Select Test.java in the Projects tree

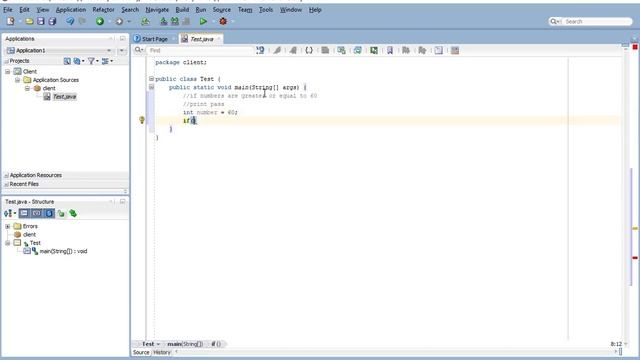64,97
